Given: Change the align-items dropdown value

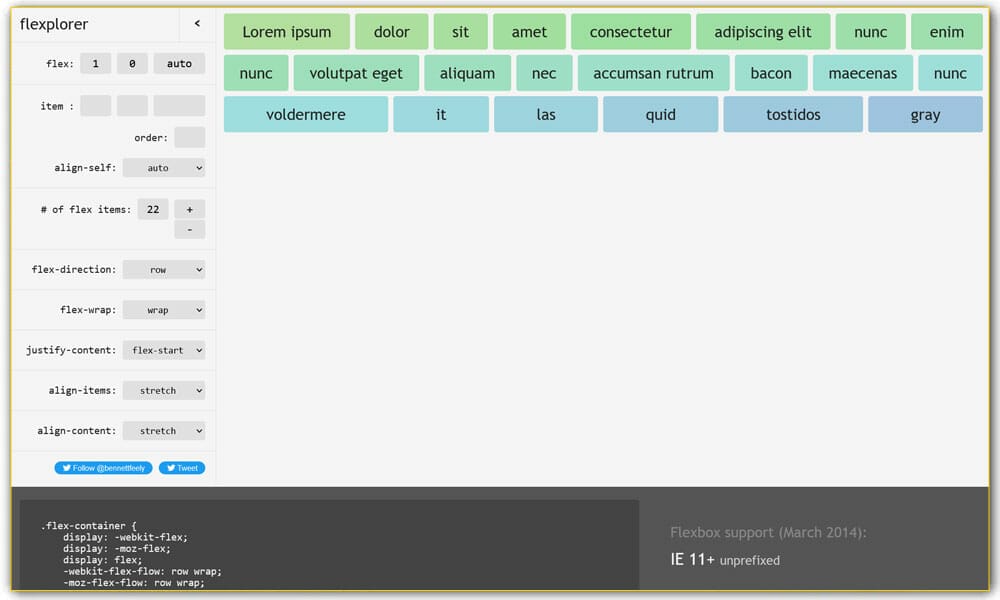Looking at the screenshot, I should click(x=164, y=391).
